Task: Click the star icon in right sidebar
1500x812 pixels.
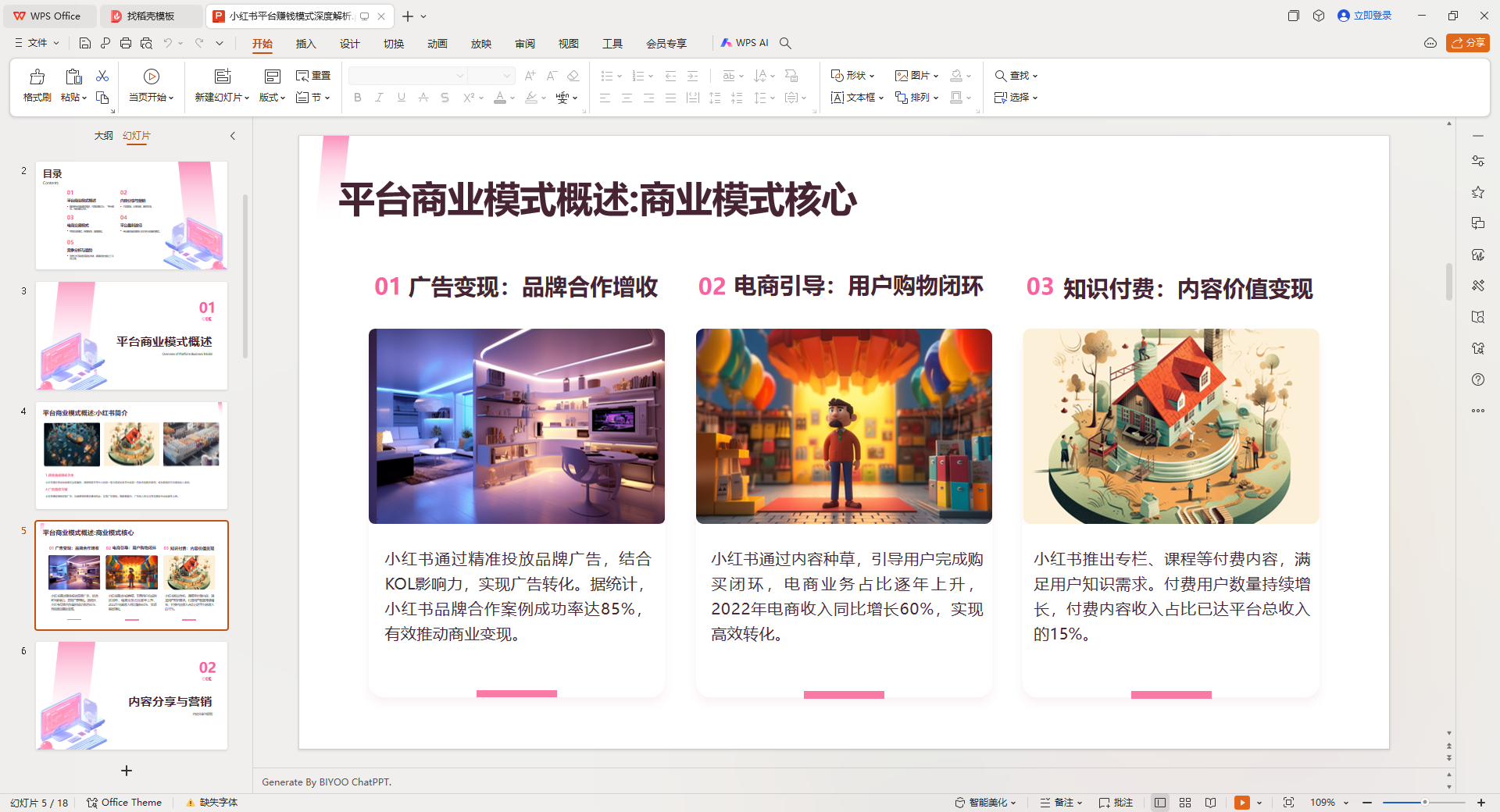Action: pos(1478,192)
